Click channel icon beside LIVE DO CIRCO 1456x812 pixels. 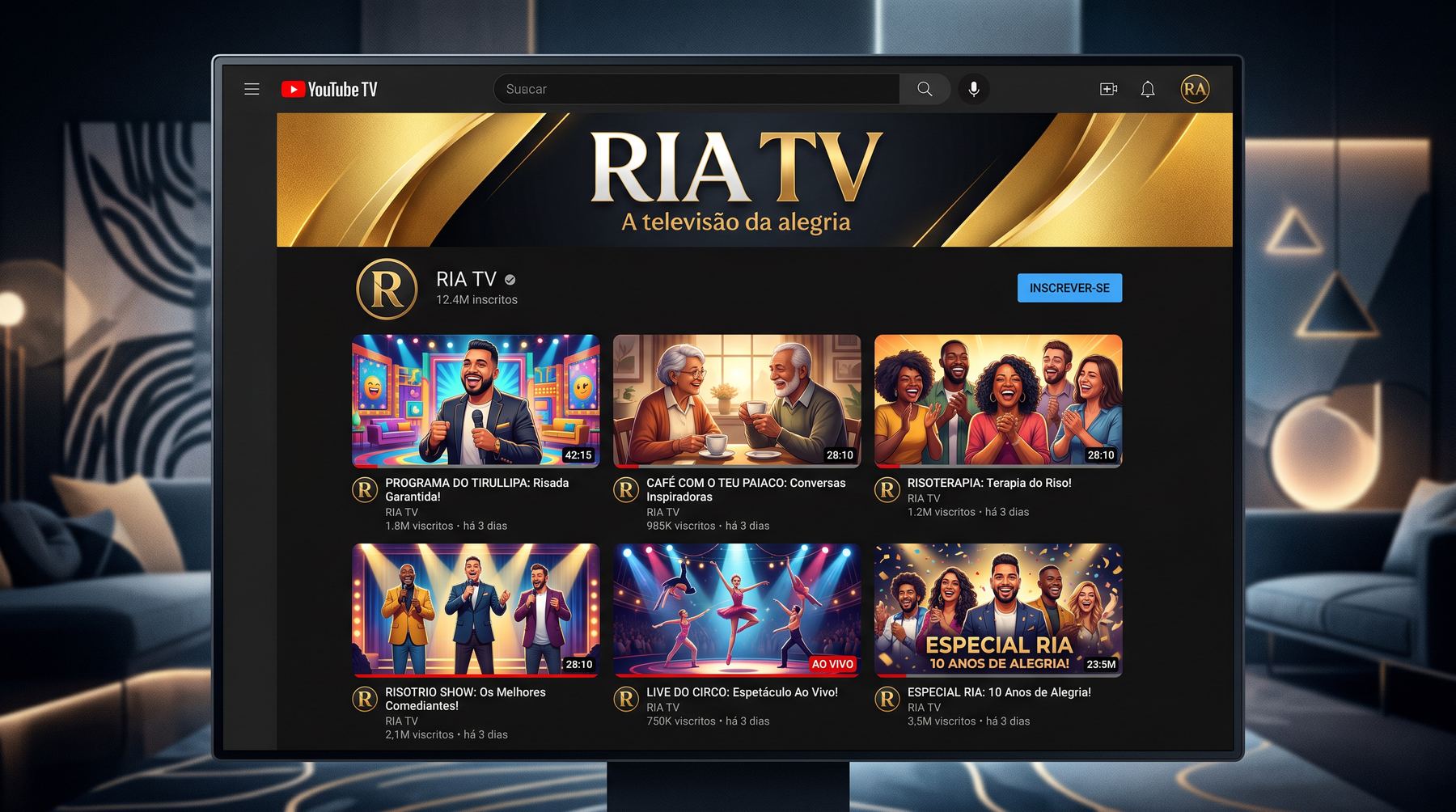click(x=626, y=699)
